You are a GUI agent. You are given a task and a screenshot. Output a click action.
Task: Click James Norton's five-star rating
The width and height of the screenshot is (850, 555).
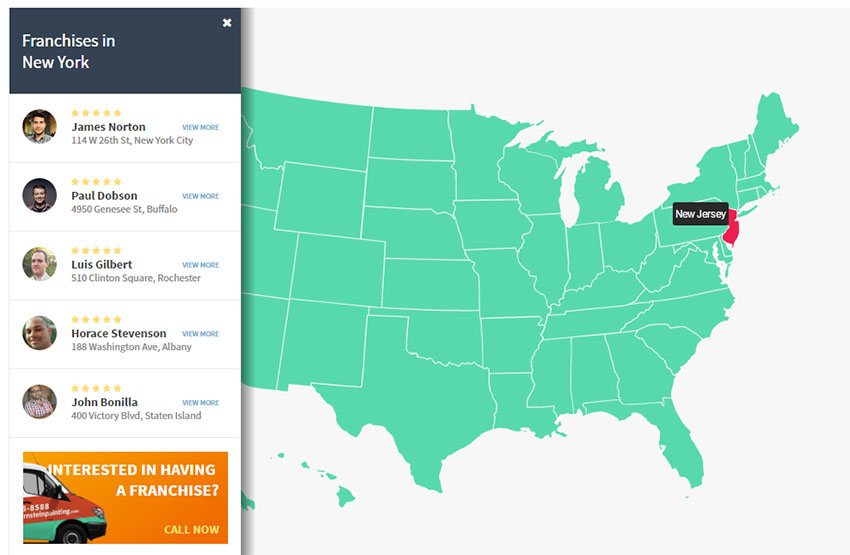(x=96, y=113)
